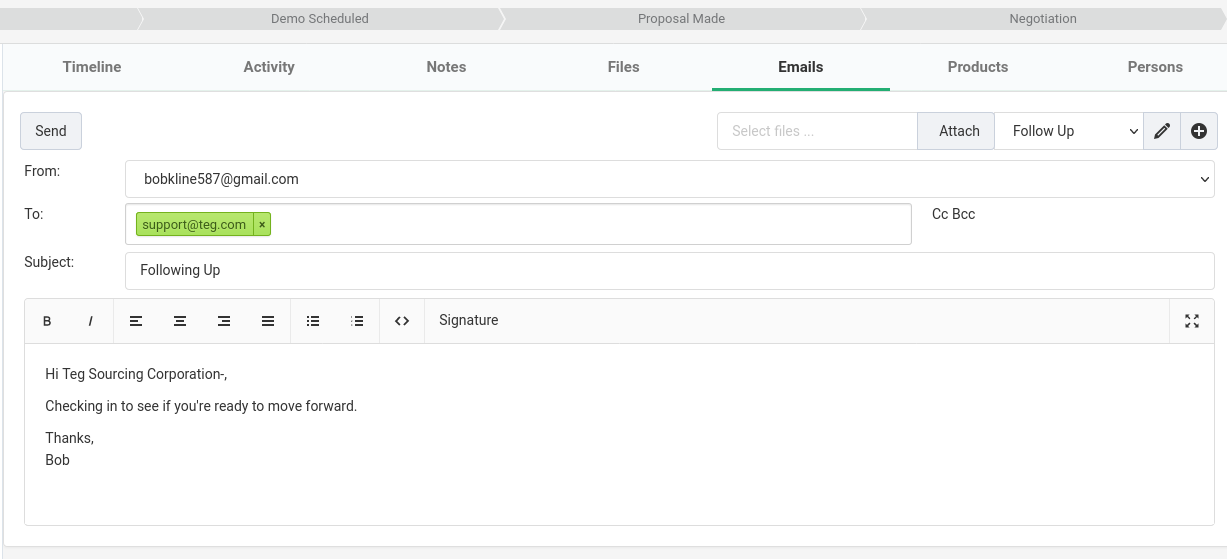Align text right in editor

pos(224,321)
